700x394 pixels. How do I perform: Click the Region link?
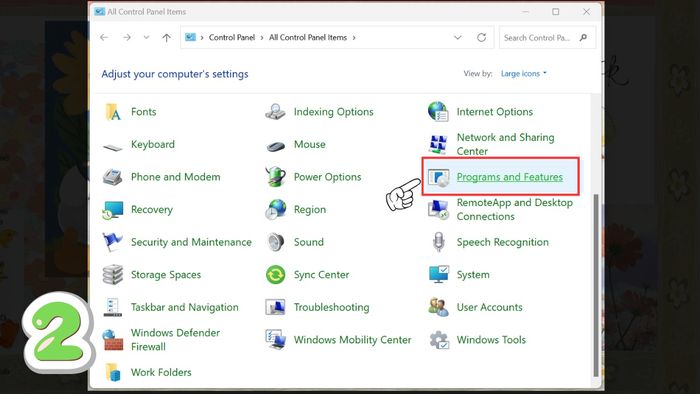pyautogui.click(x=310, y=210)
